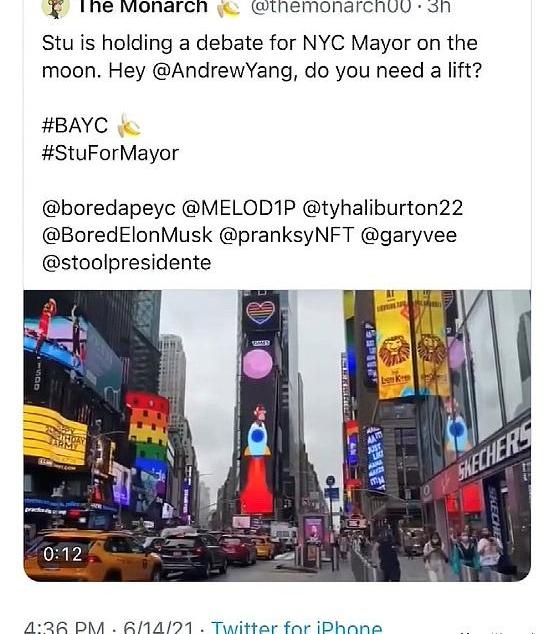Play the Times Square video
The image size is (554, 634).
click(x=277, y=435)
